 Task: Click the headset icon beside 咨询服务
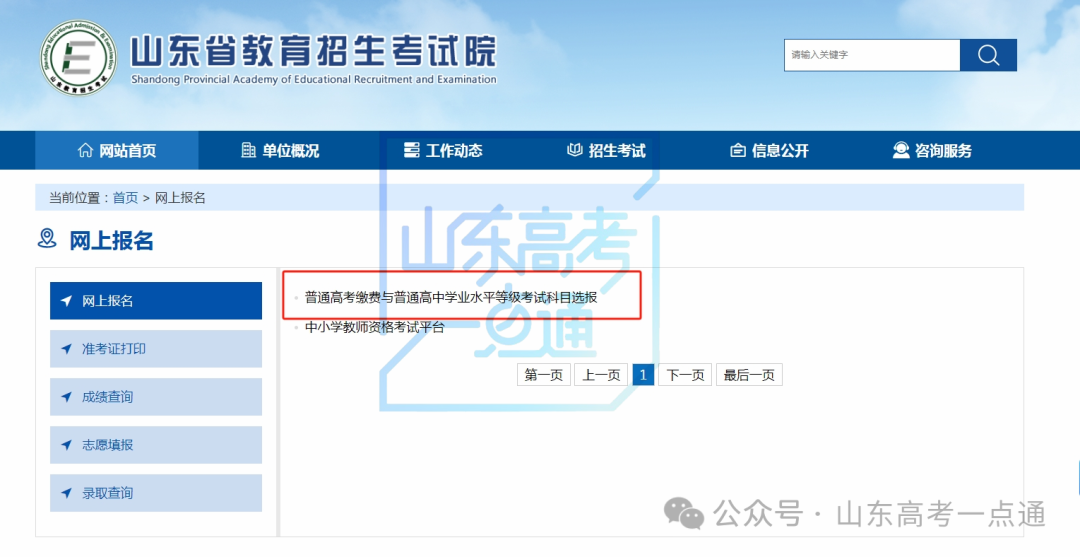pos(900,151)
